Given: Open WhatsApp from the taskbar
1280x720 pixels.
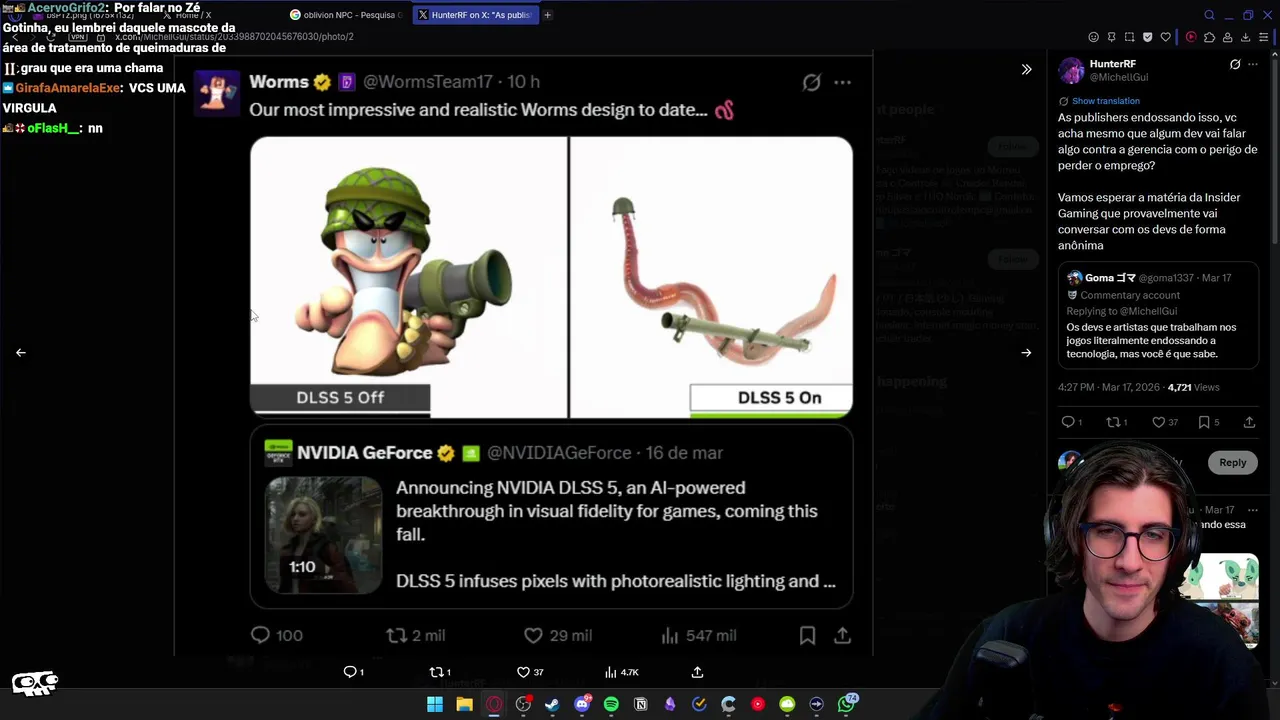Looking at the screenshot, I should (x=846, y=704).
